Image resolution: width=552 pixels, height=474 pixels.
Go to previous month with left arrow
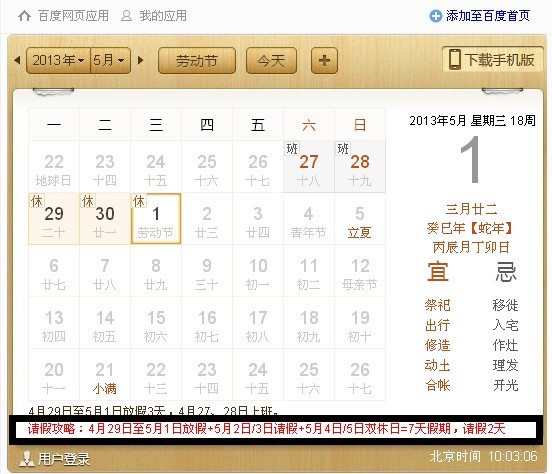tap(17, 60)
